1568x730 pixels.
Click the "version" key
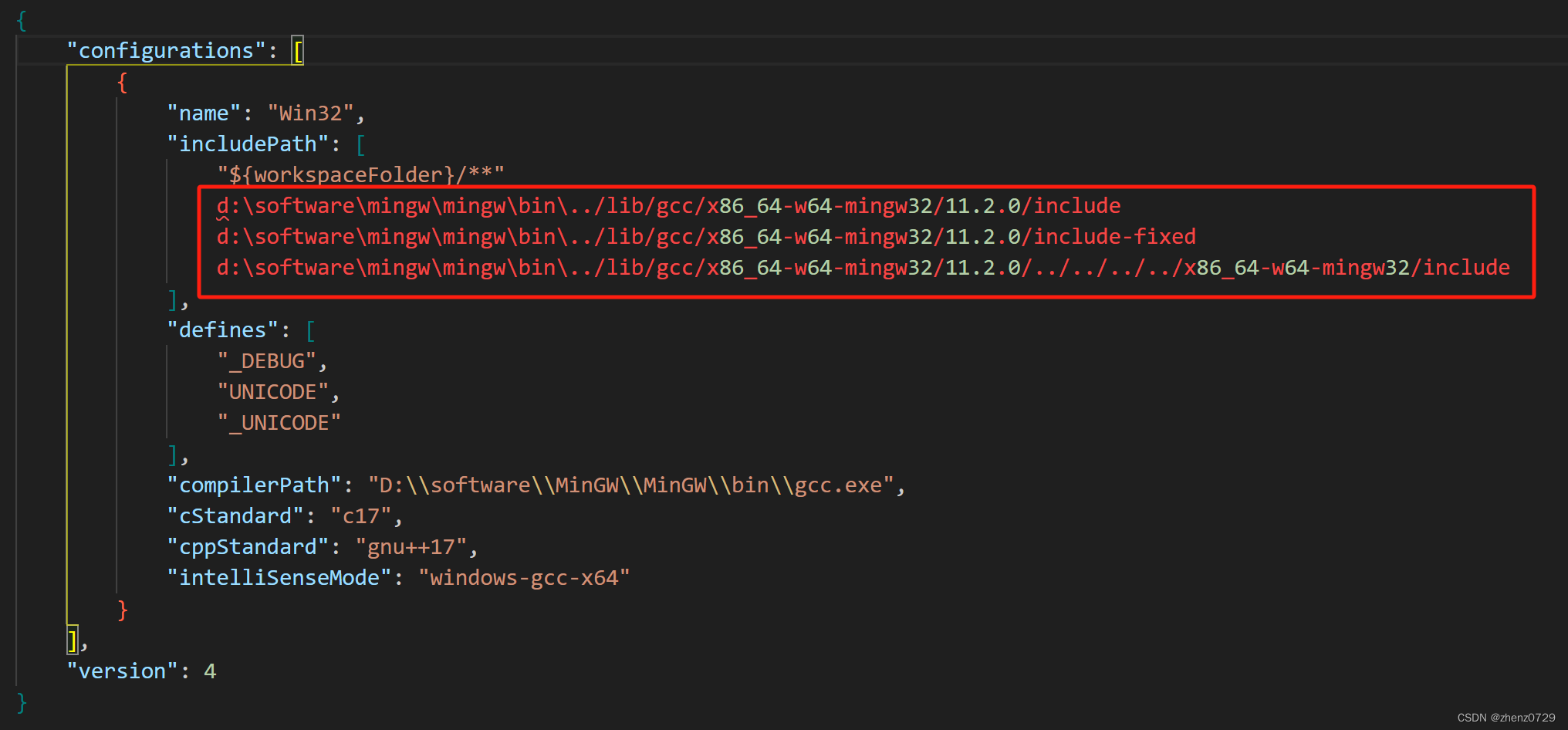[123, 671]
